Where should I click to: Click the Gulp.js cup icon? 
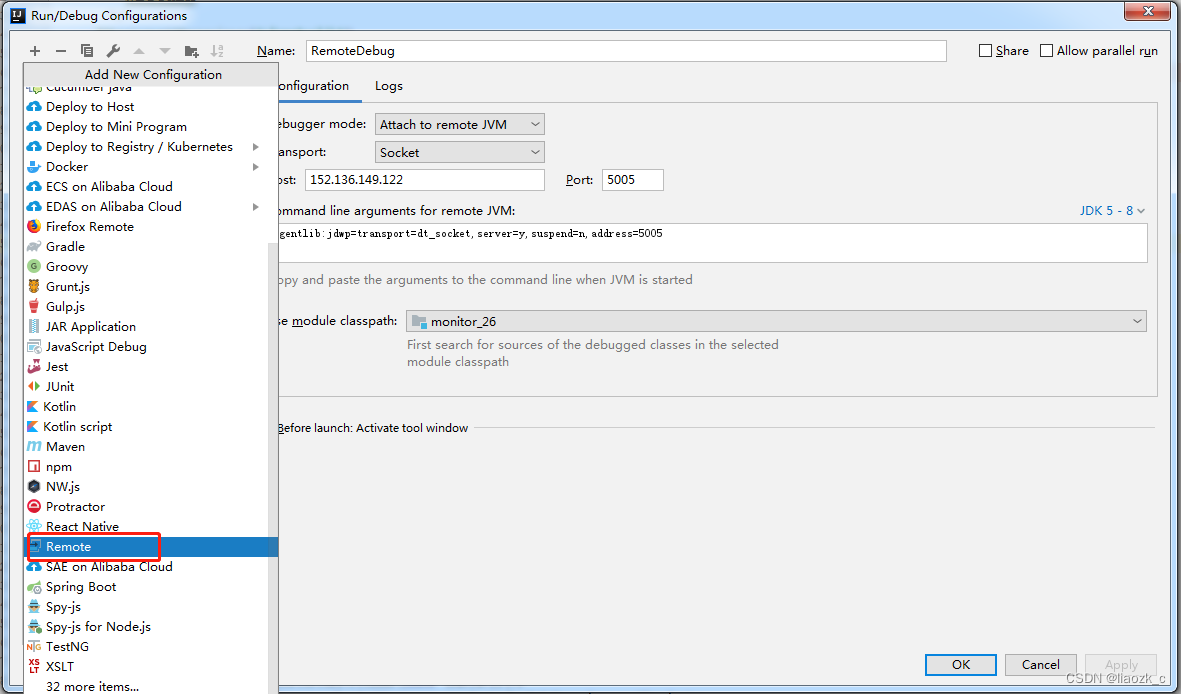(34, 307)
